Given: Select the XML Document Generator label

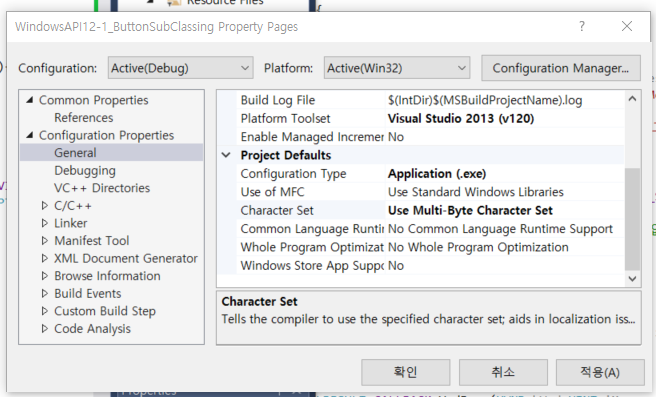Looking at the screenshot, I should [126, 258].
